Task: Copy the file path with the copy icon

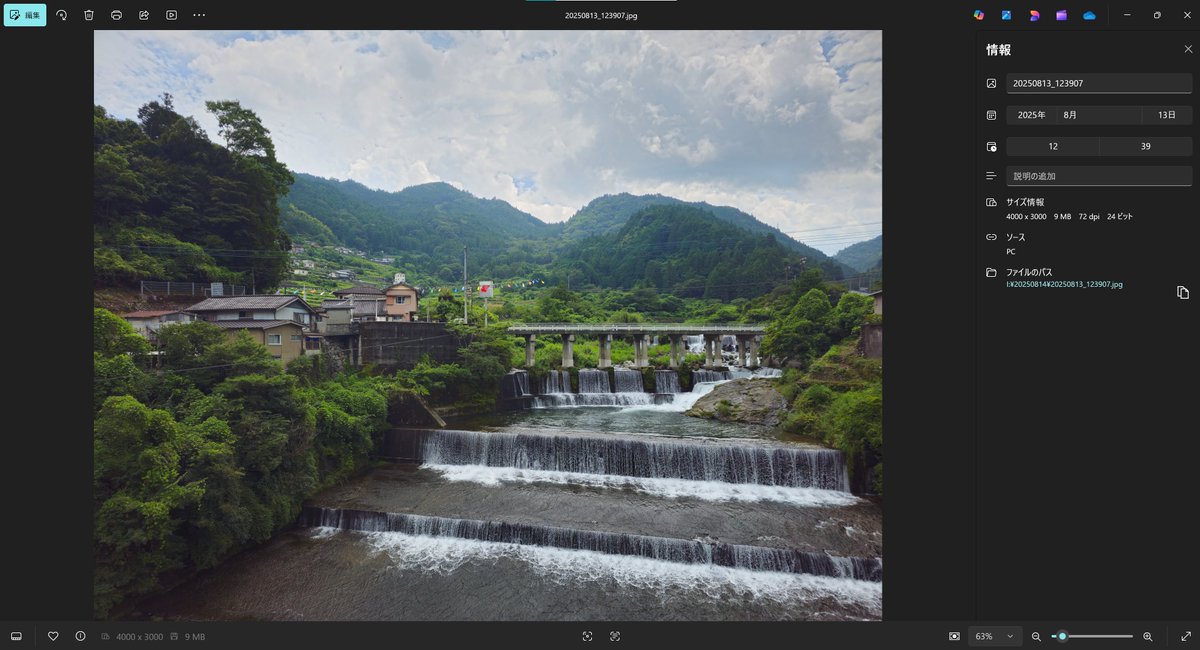Action: pos(1183,292)
